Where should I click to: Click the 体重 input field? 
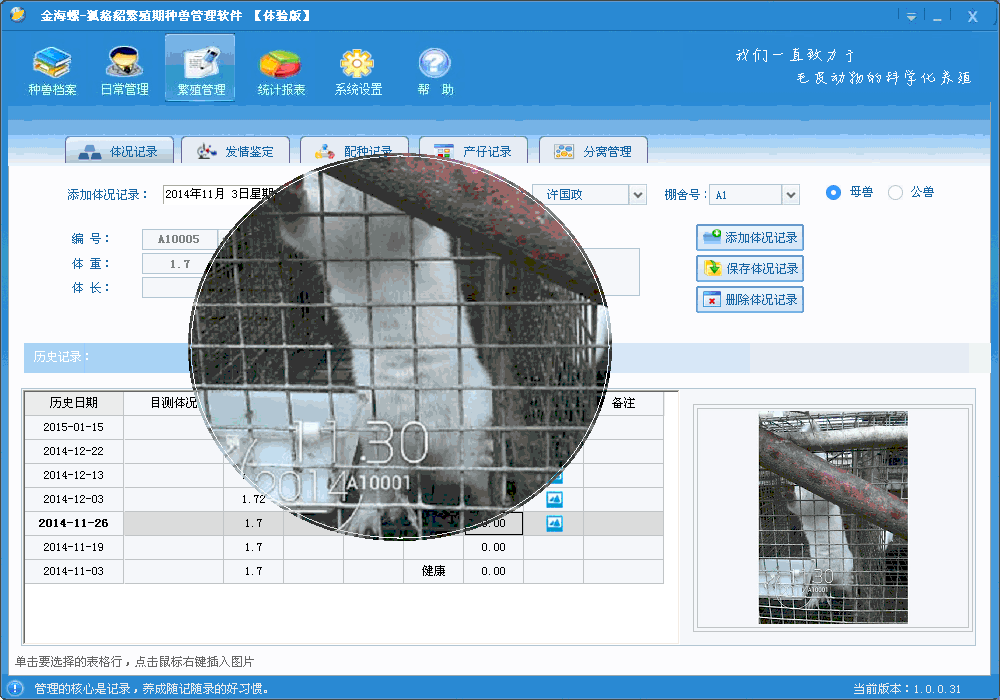tap(180, 264)
